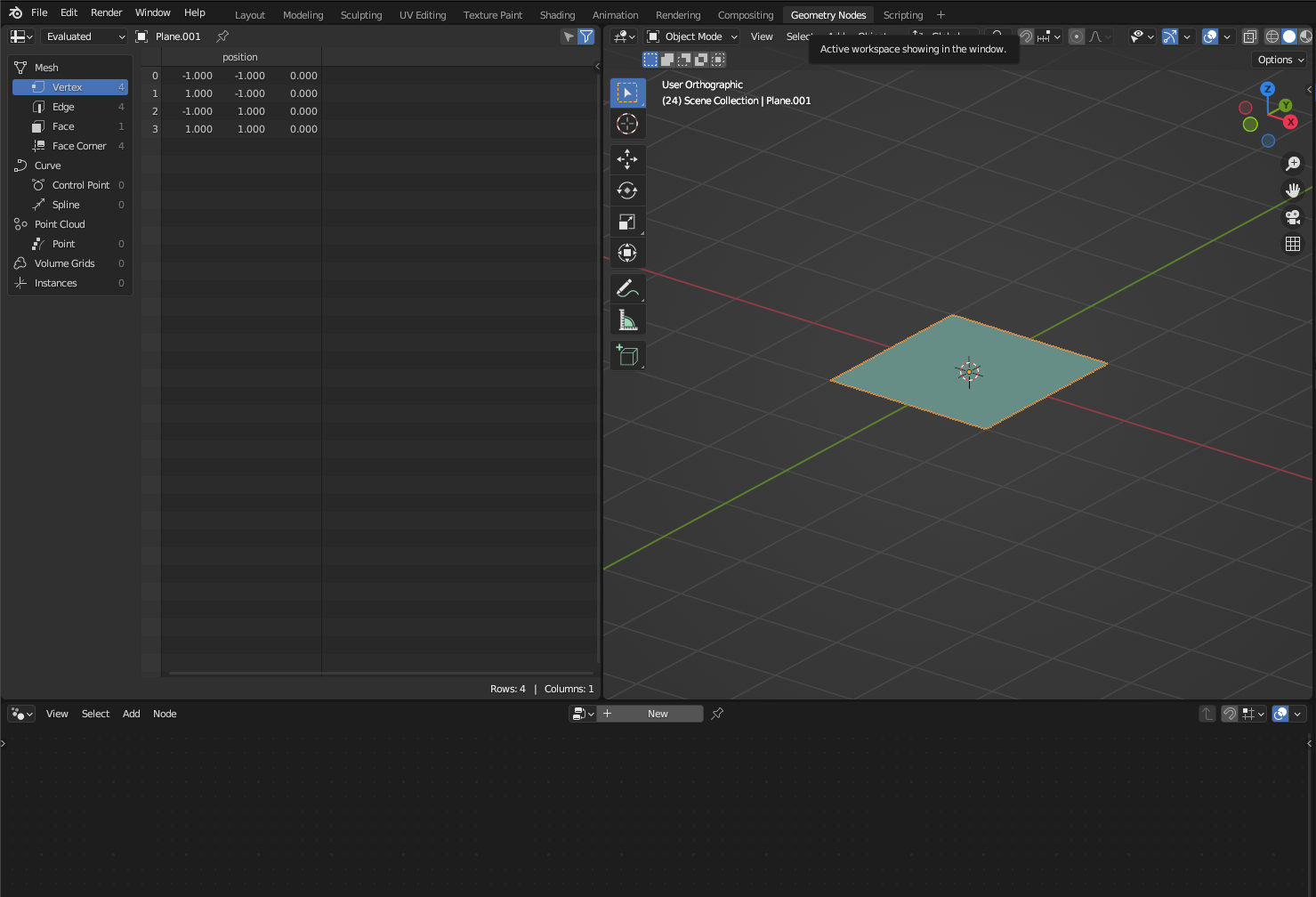Open the Evaluated object state dropdown
The width and height of the screenshot is (1316, 897).
click(85, 36)
